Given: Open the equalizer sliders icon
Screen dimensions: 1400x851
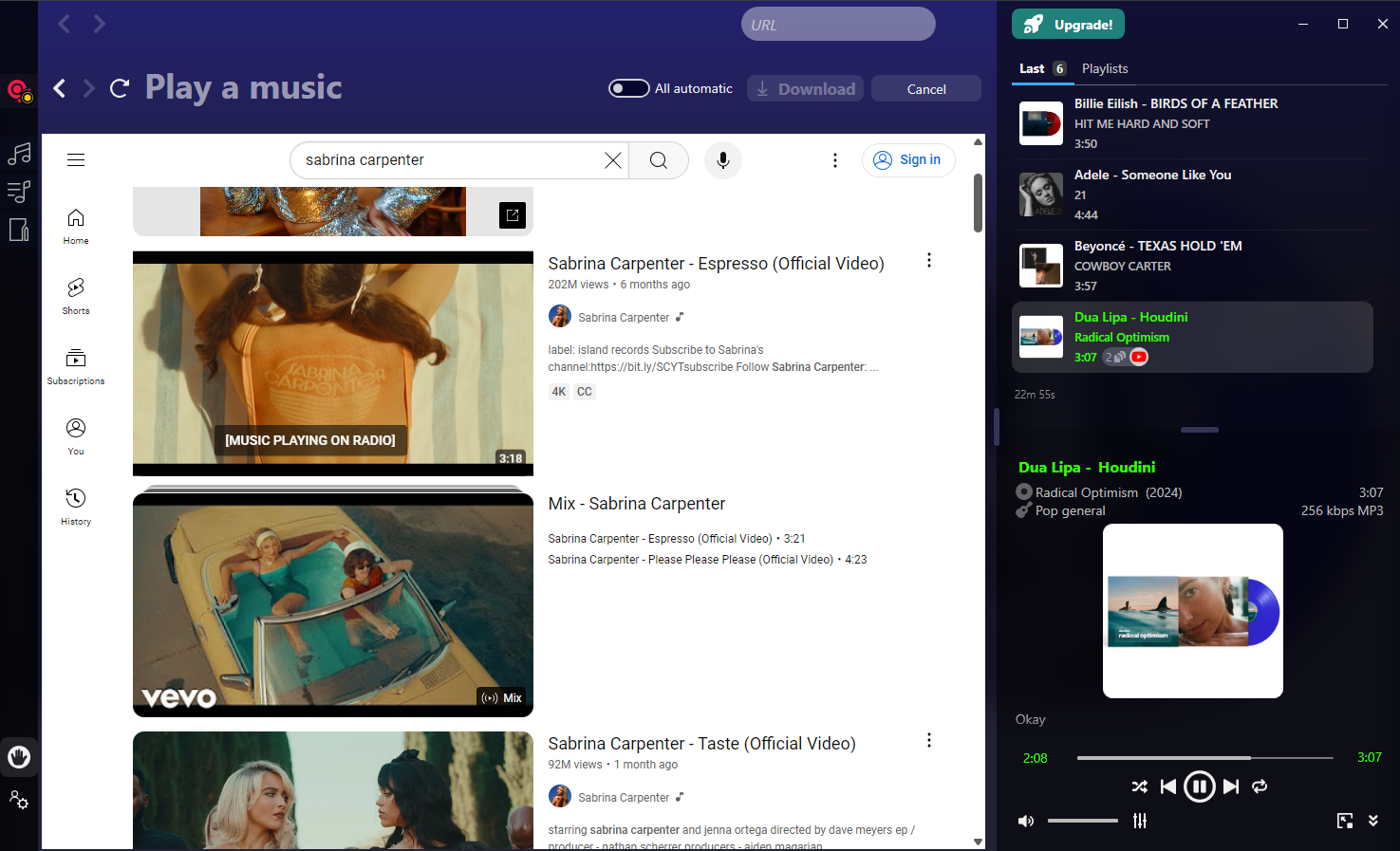Looking at the screenshot, I should (x=1140, y=821).
